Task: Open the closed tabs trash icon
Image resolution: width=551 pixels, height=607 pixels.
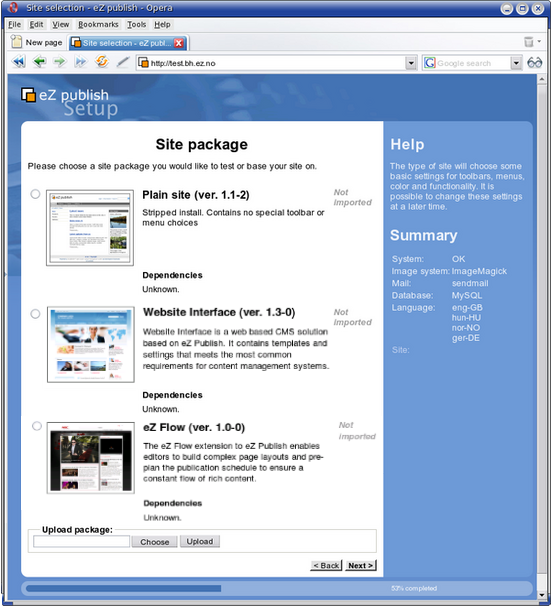Action: [529, 41]
